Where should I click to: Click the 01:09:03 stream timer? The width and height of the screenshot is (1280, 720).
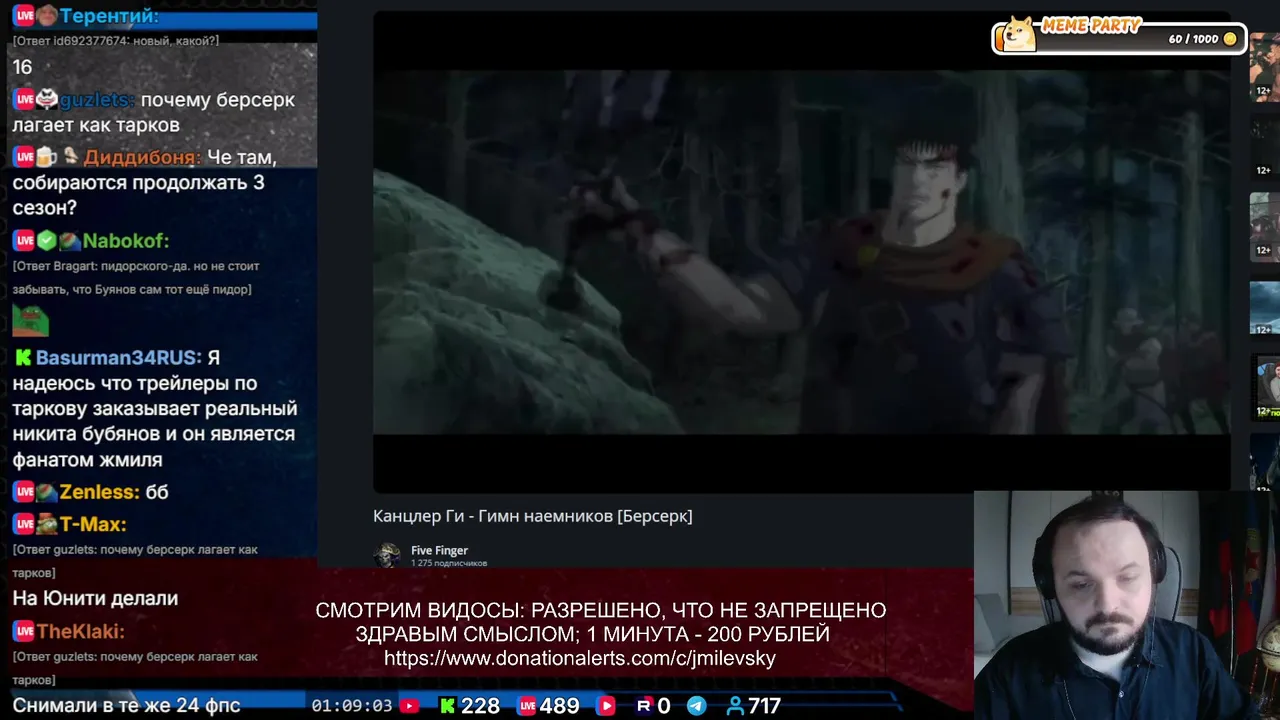352,706
